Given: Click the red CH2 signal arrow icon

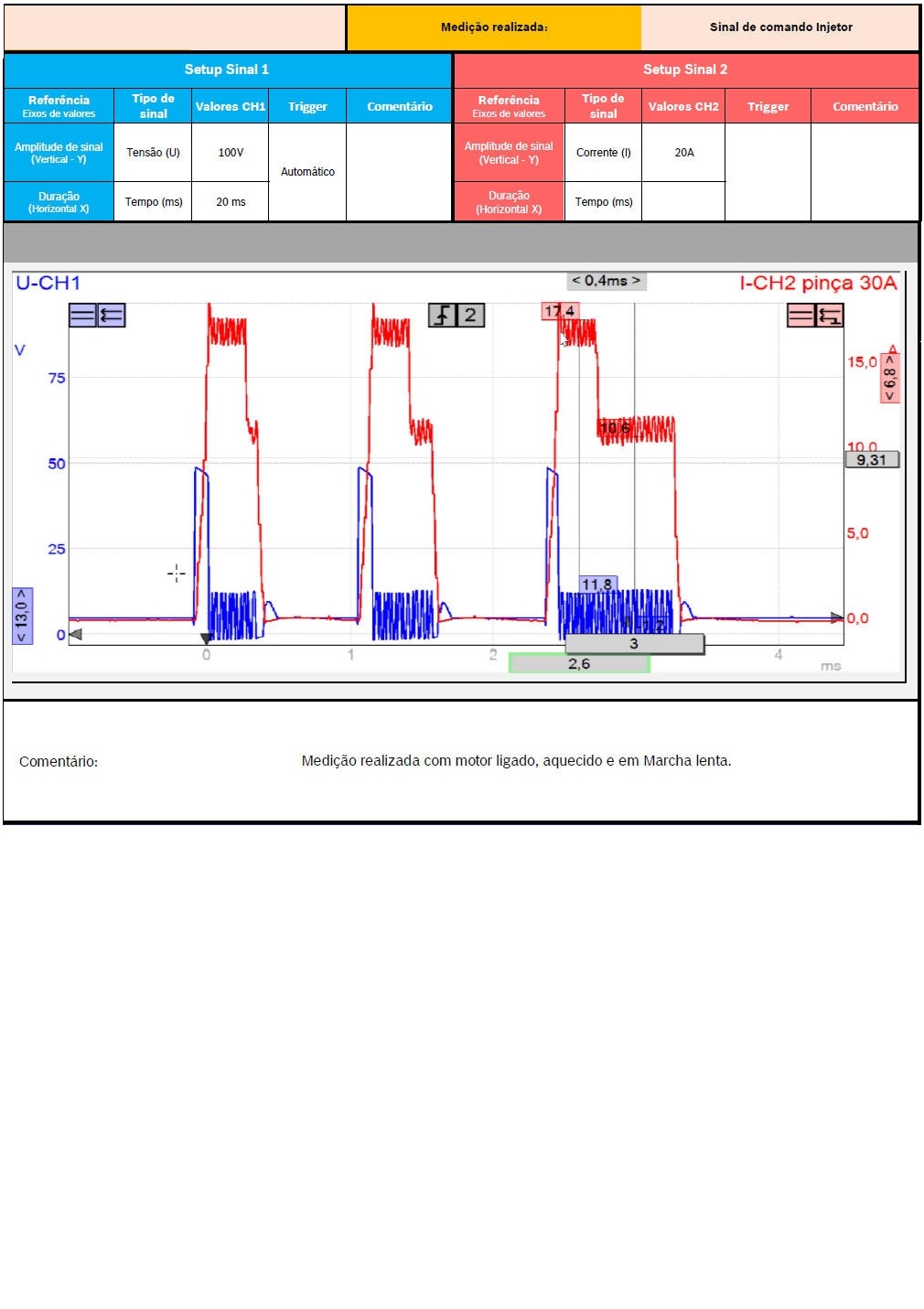Looking at the screenshot, I should (x=830, y=316).
